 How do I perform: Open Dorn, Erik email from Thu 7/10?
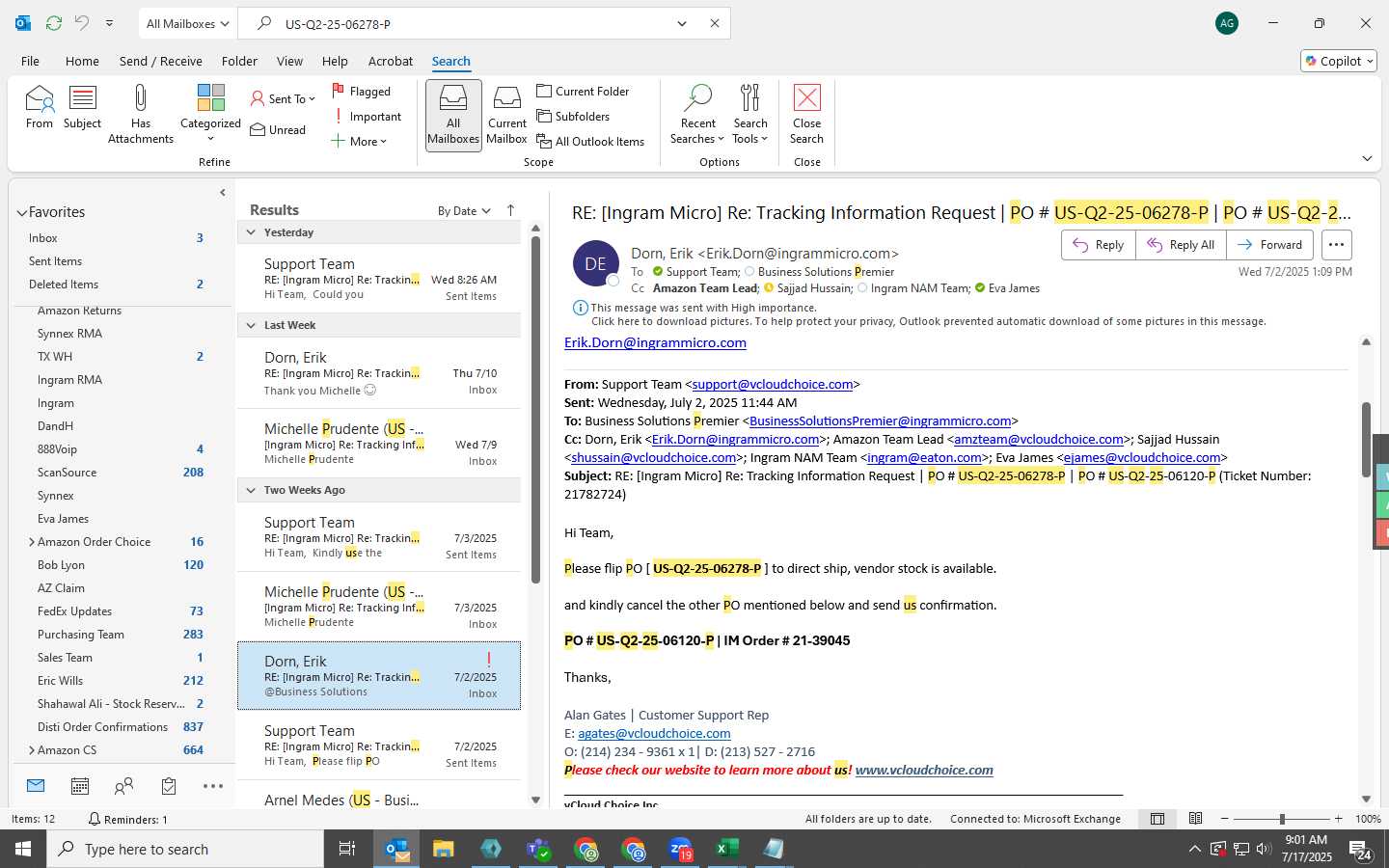pos(379,373)
